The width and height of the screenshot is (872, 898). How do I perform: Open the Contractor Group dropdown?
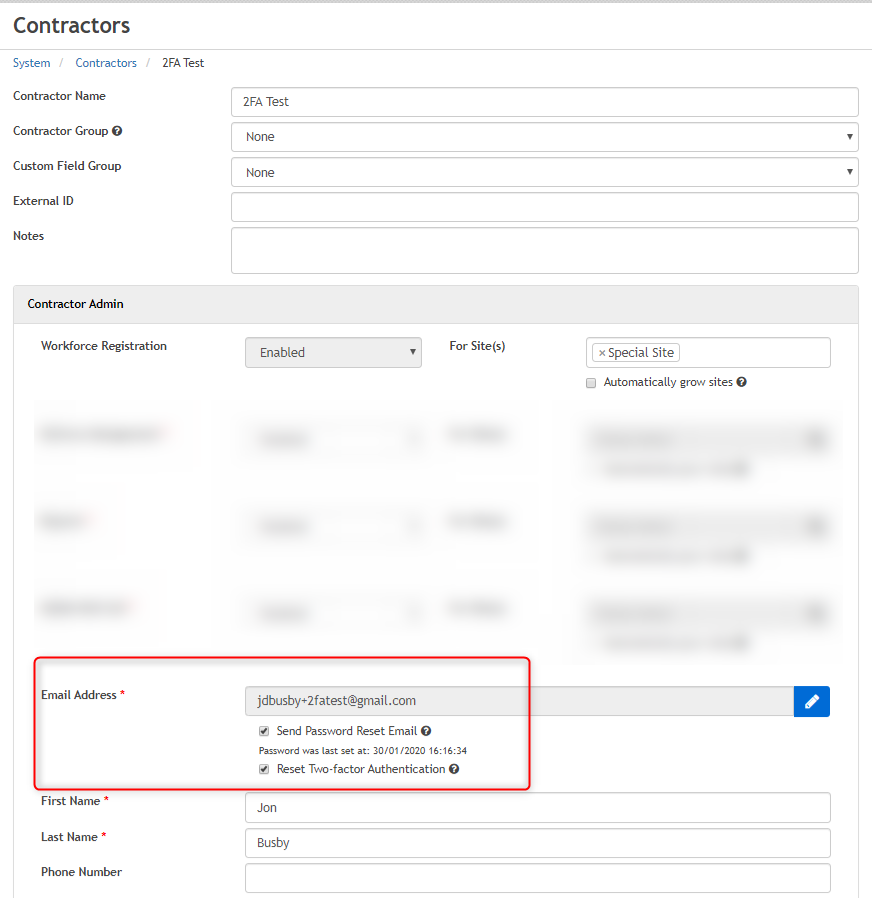point(544,137)
